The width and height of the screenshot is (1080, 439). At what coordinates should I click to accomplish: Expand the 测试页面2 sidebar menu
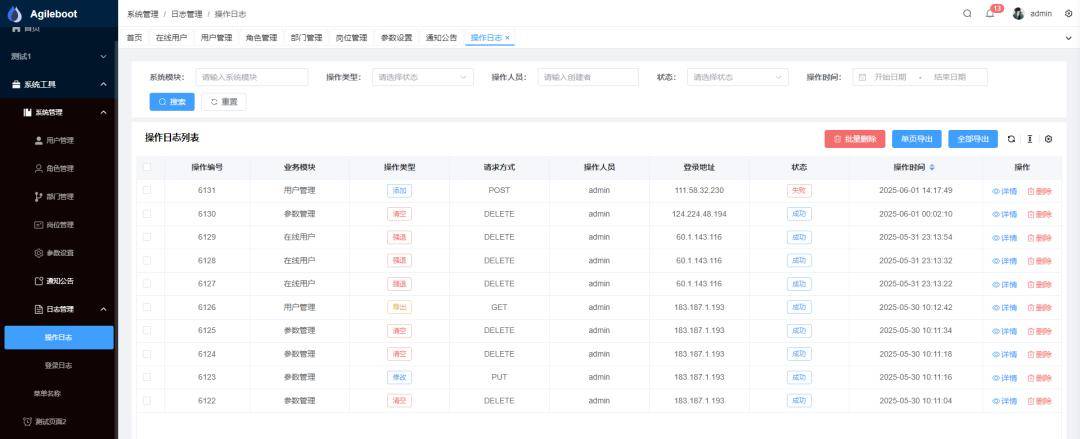pos(59,421)
